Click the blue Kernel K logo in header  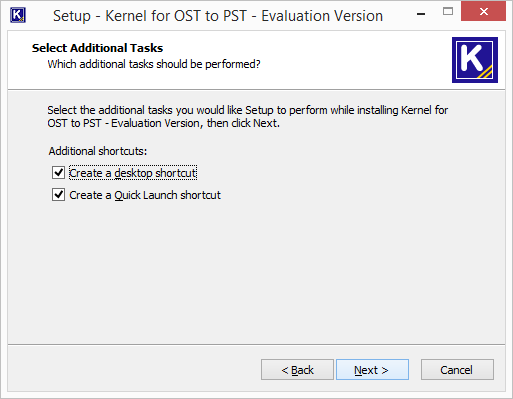pos(475,60)
